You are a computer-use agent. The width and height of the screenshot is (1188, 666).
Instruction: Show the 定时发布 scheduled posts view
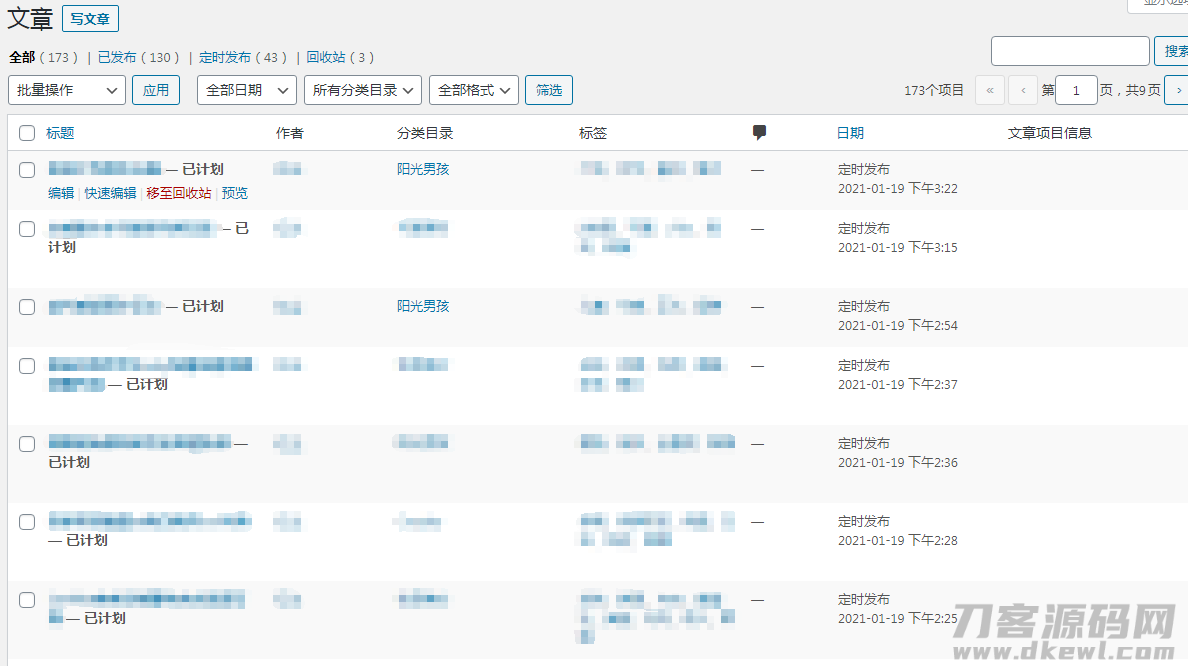(x=225, y=58)
